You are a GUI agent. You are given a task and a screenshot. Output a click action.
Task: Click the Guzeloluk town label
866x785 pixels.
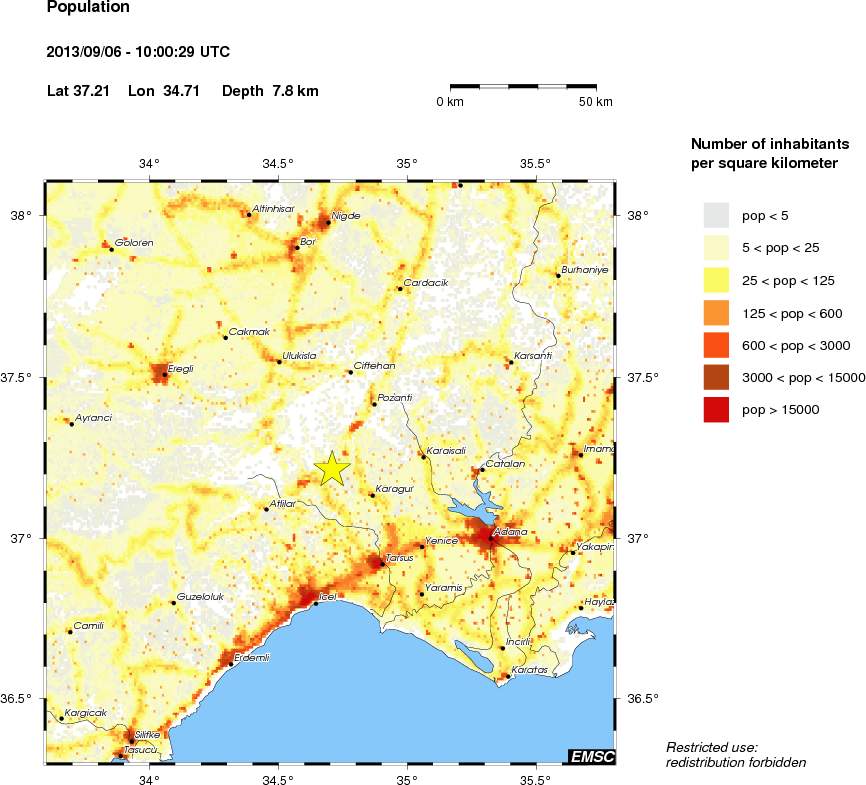200,597
